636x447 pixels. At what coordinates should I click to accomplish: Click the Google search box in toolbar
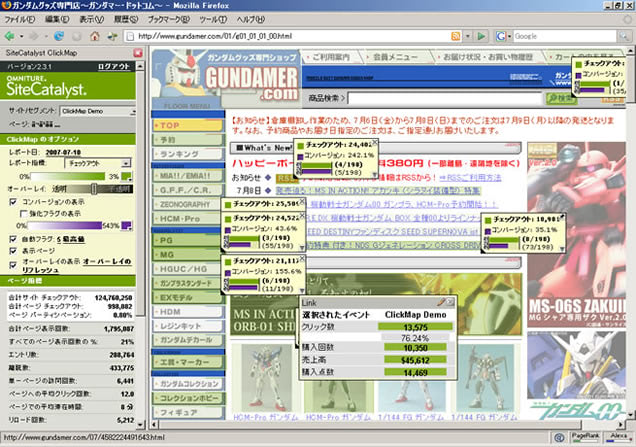click(x=565, y=36)
